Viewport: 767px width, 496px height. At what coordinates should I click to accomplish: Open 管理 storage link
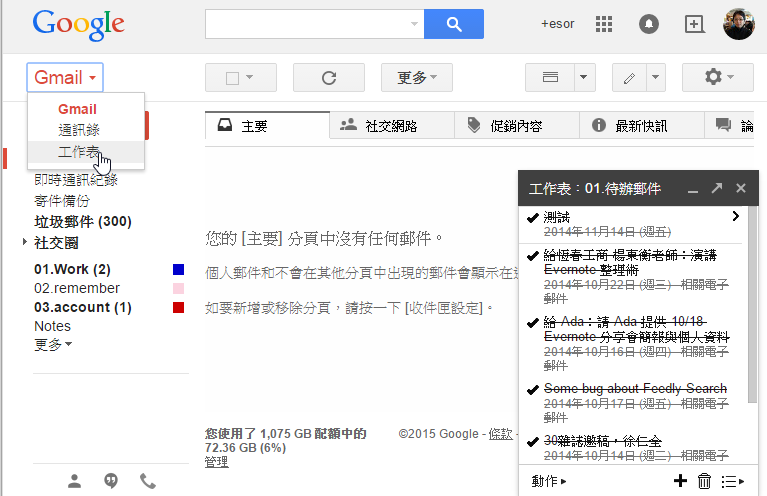(216, 462)
